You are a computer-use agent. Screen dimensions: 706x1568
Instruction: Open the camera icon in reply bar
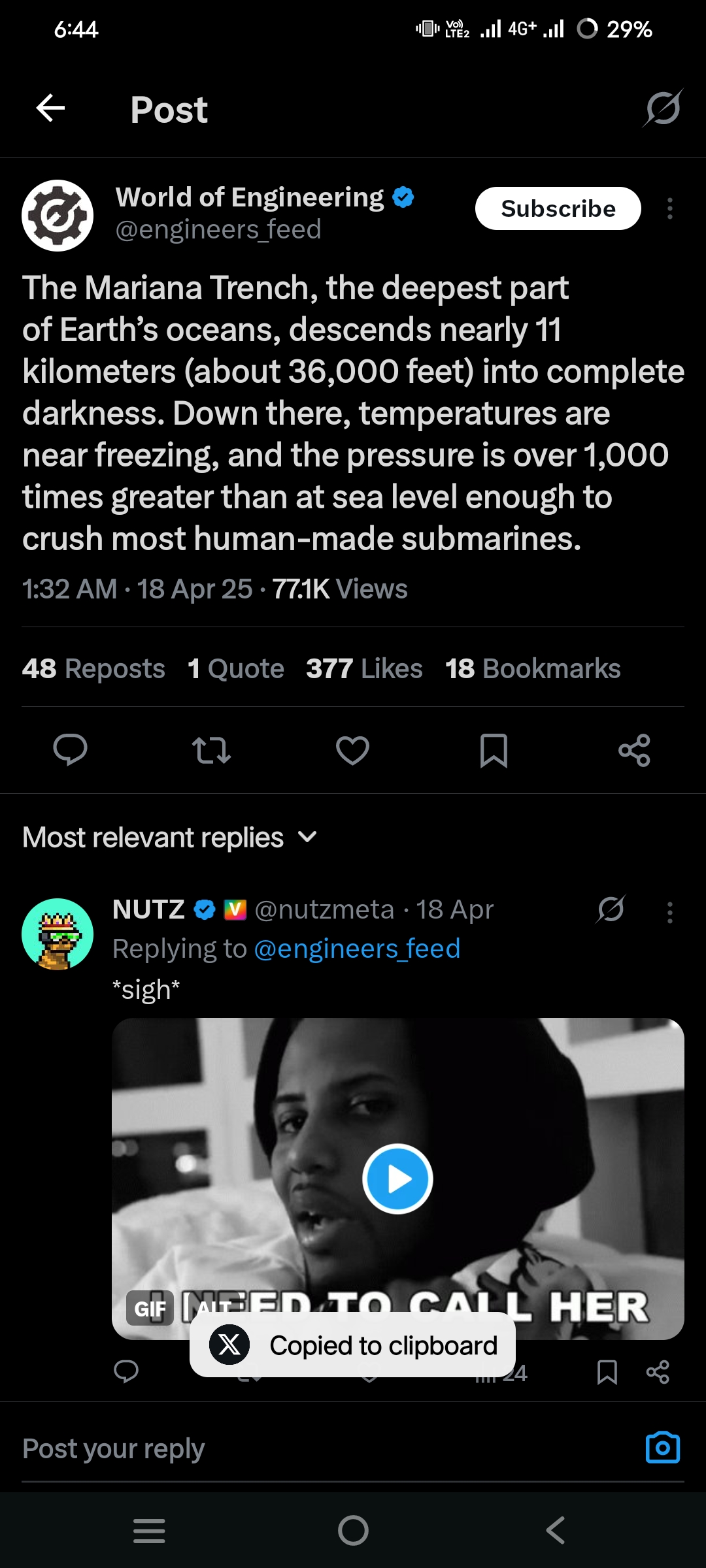[662, 1448]
